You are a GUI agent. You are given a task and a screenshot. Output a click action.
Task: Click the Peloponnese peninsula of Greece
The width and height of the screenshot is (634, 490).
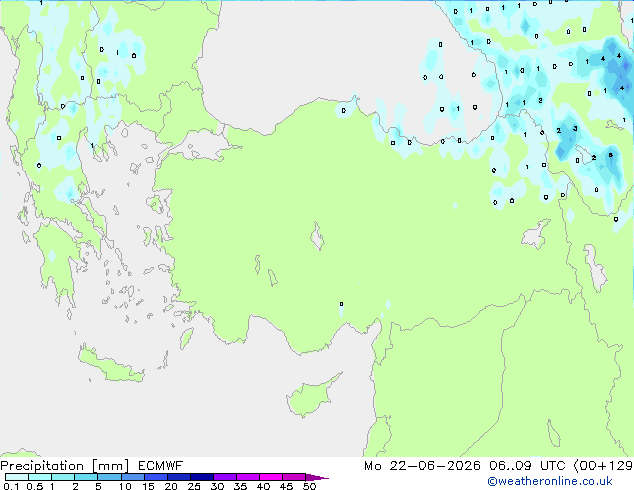point(55,261)
